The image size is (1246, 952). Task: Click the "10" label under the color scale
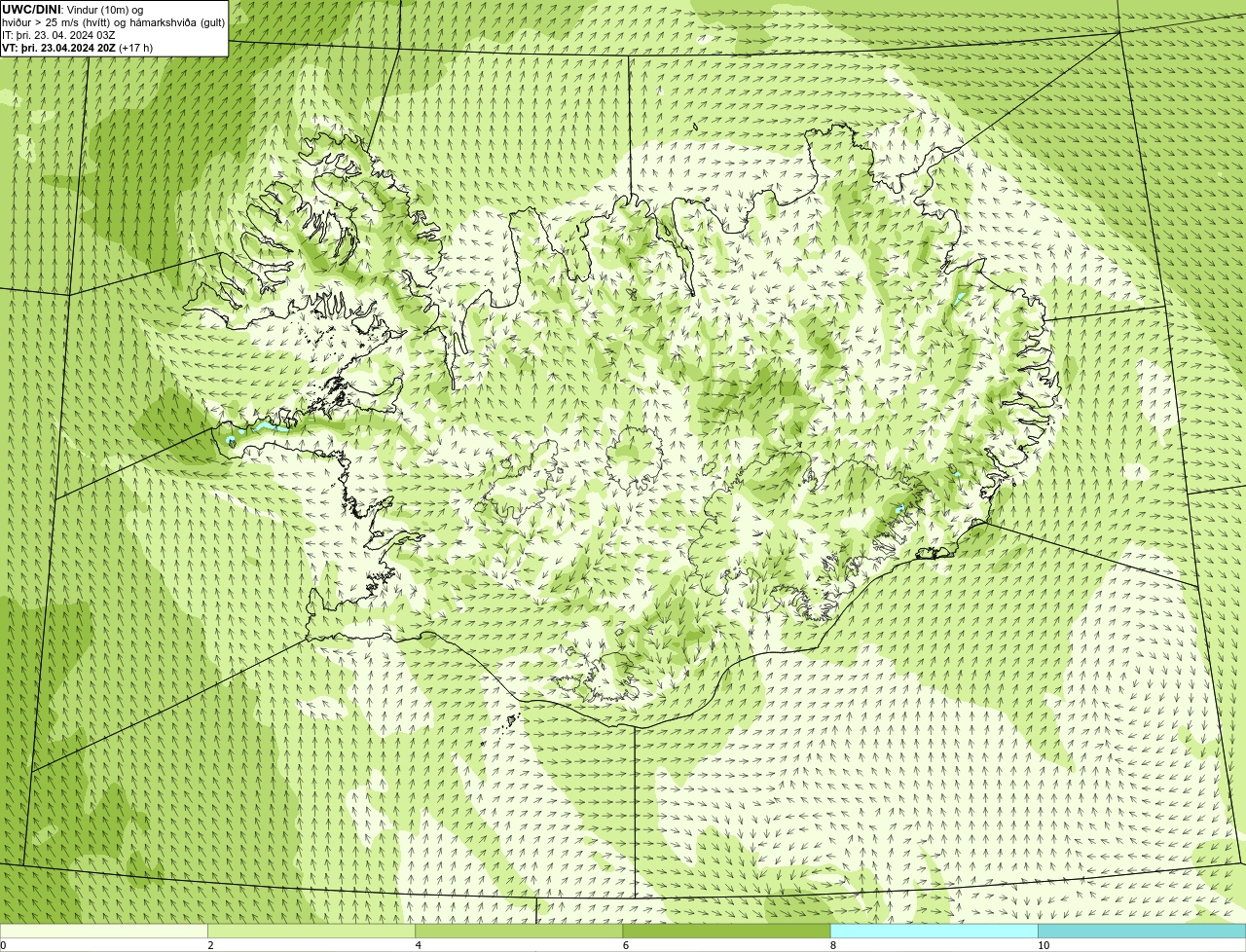(x=1043, y=945)
